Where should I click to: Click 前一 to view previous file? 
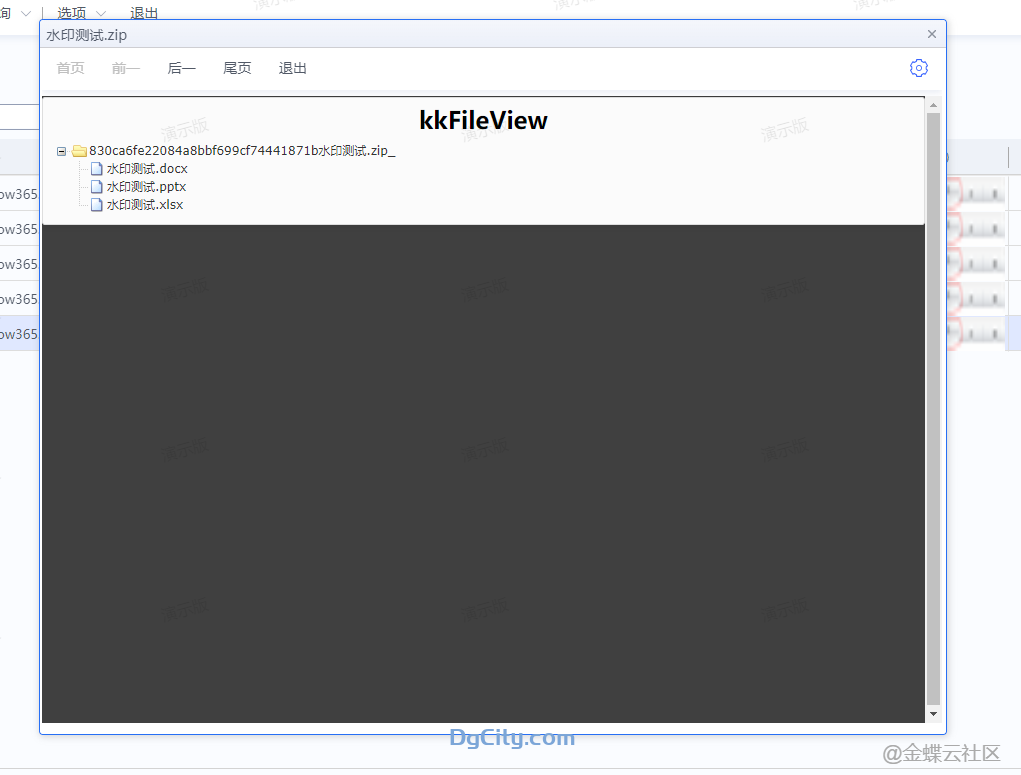[126, 68]
